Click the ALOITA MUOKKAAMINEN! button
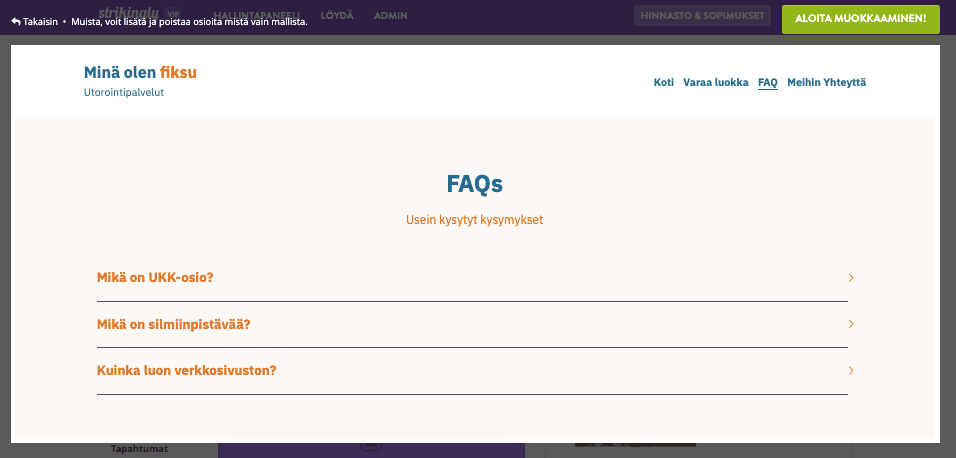Screen dimensions: 956x458 [860, 19]
